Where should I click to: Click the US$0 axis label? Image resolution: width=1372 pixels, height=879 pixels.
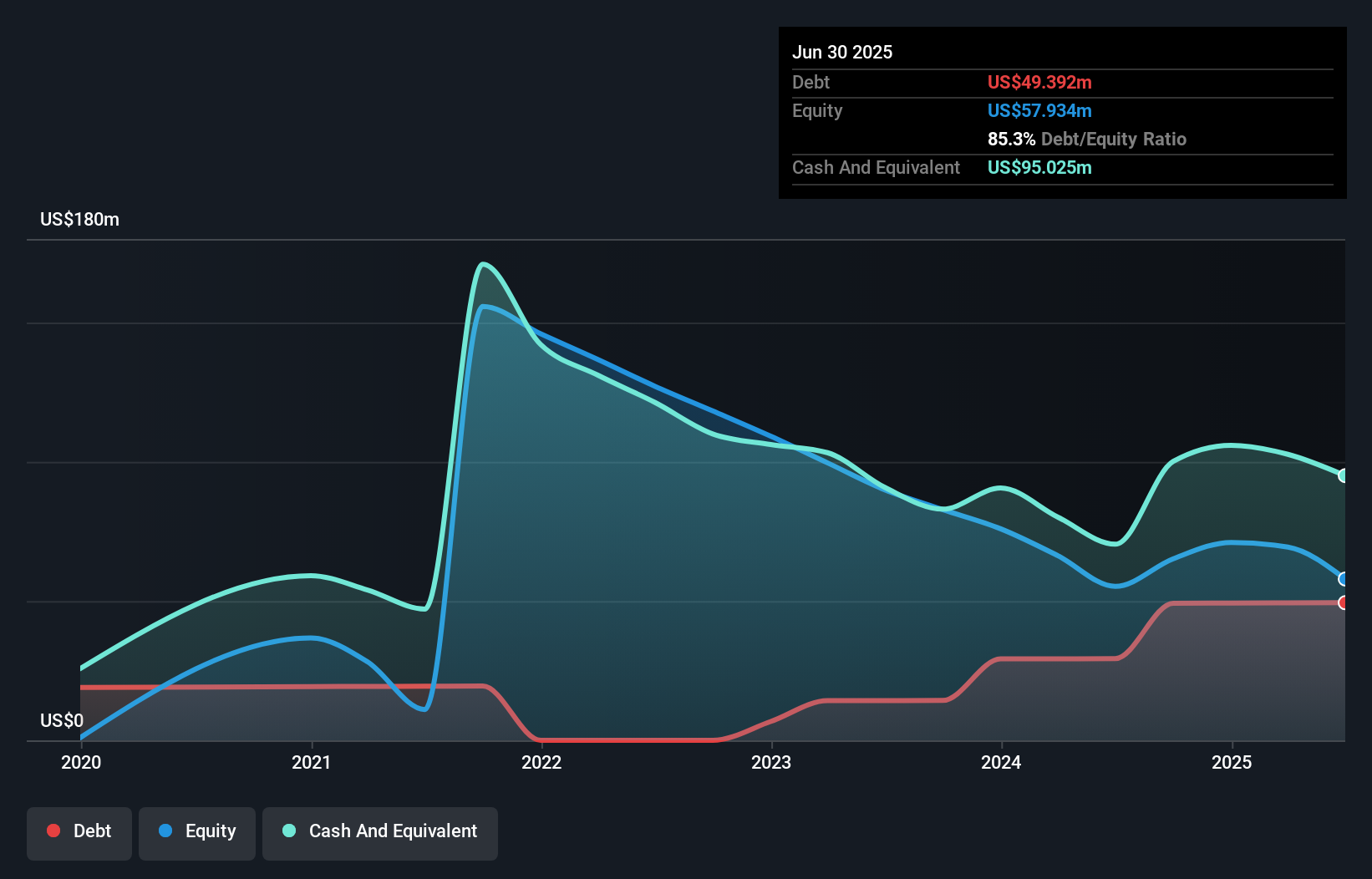62,720
